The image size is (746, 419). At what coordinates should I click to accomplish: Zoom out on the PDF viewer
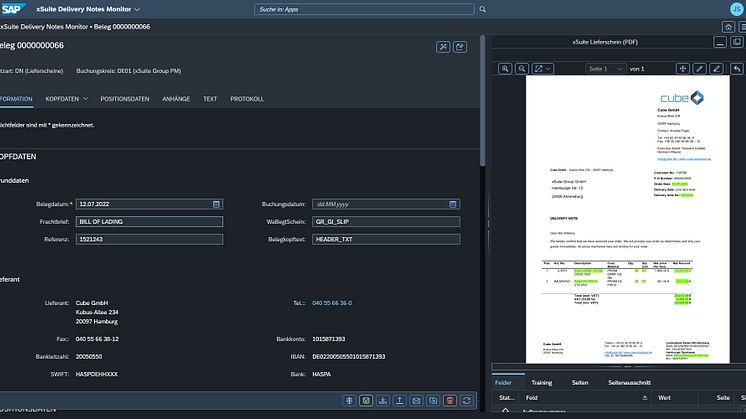[523, 69]
